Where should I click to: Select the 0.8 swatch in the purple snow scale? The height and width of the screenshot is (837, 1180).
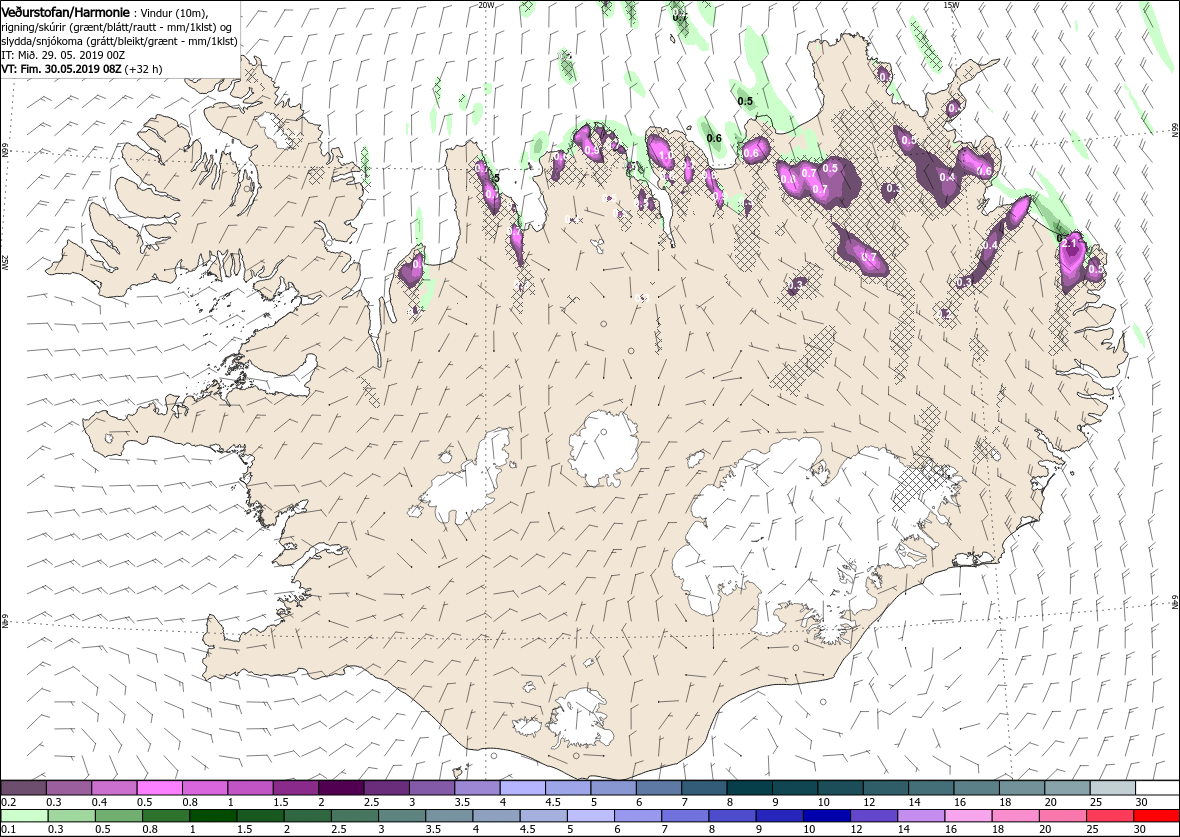click(x=205, y=788)
